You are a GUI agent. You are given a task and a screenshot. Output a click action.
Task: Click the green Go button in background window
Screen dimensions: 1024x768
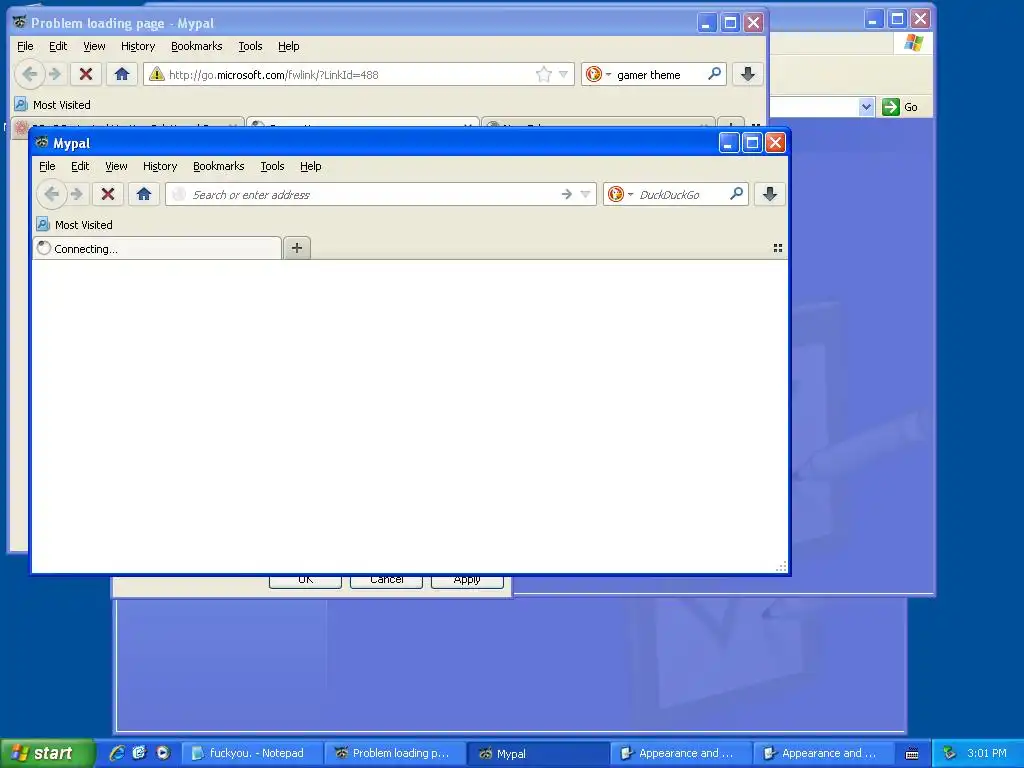point(900,106)
